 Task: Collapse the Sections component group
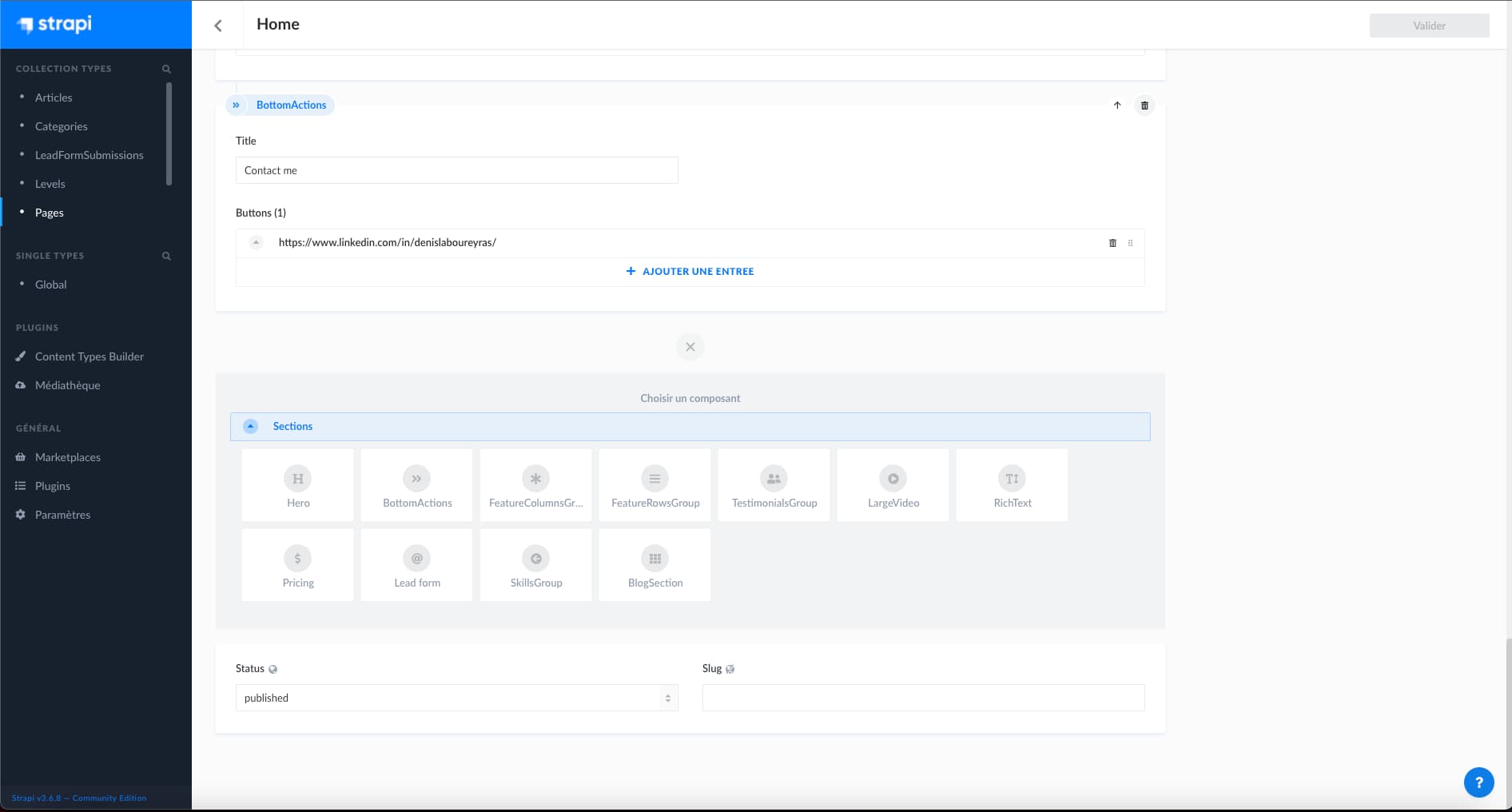251,426
